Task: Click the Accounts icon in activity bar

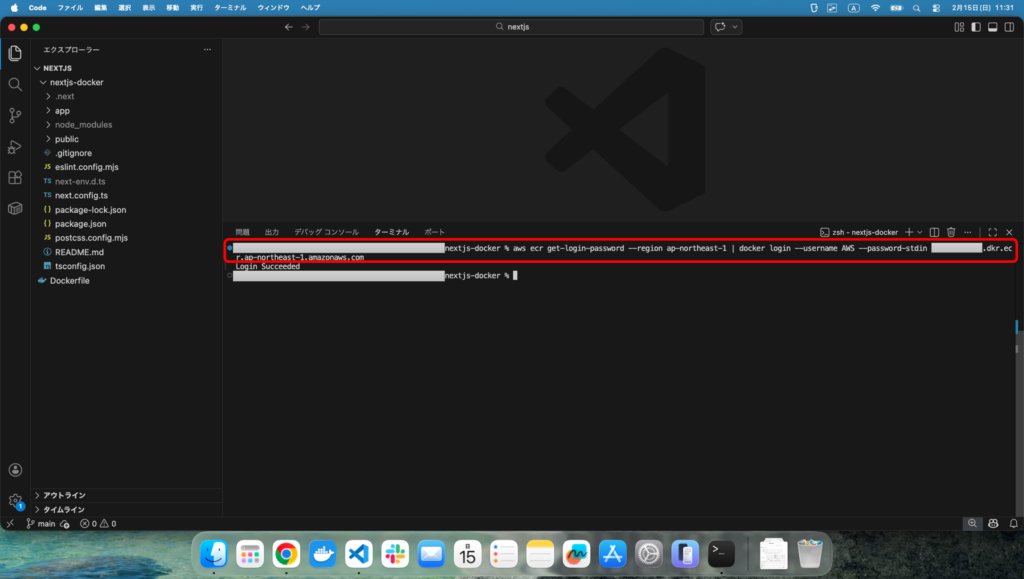Action: click(15, 469)
